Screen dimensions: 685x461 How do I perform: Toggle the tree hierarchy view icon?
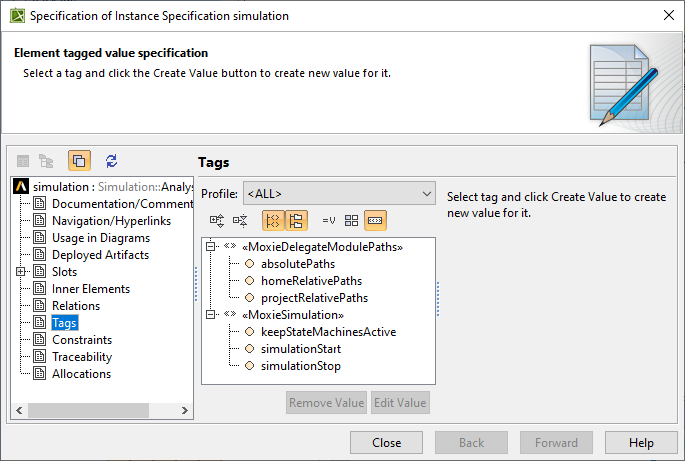296,220
